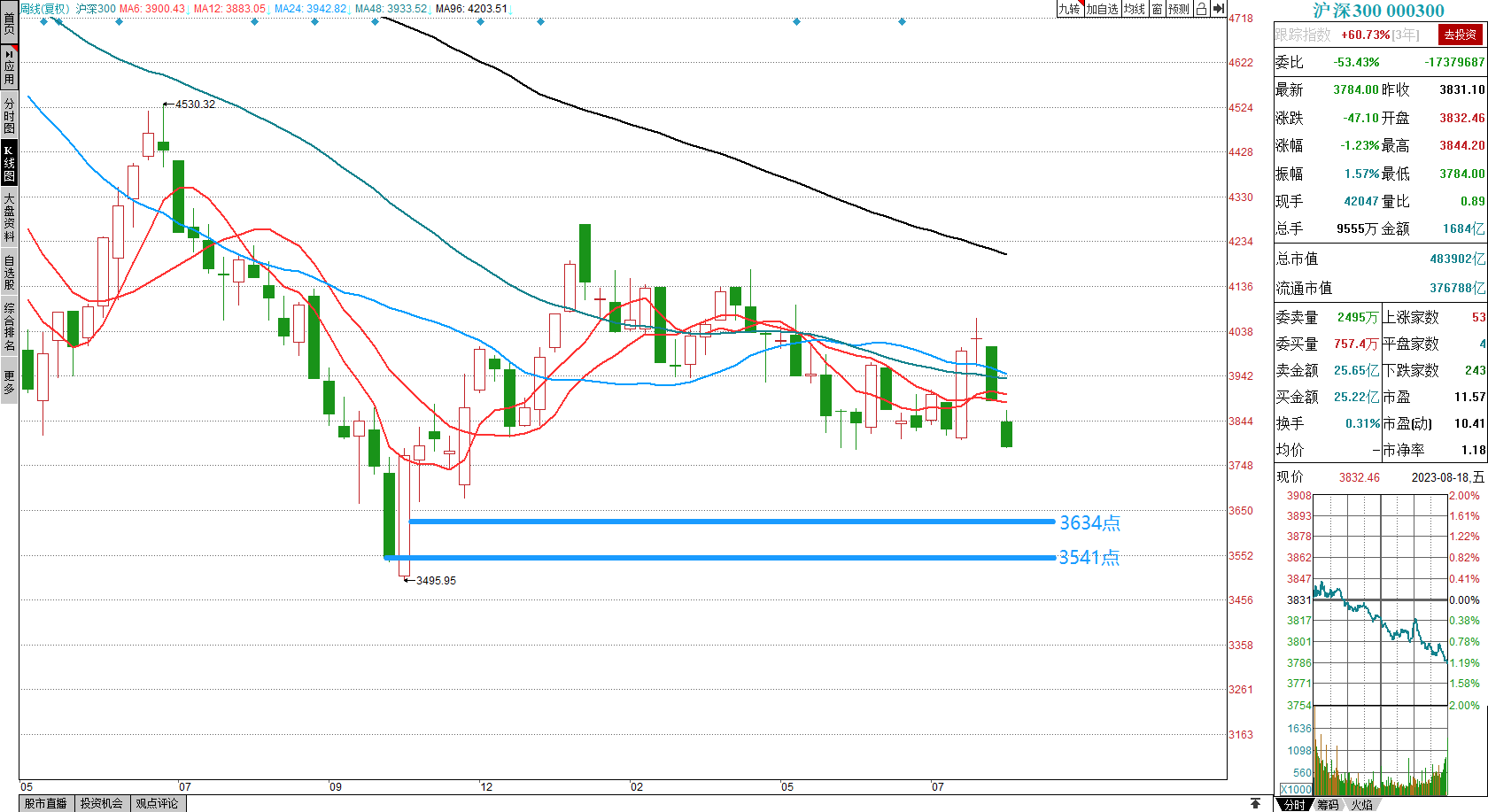Image resolution: width=1488 pixels, height=812 pixels.
Task: Toggle 预测 prediction overlay
Action: (1178, 9)
